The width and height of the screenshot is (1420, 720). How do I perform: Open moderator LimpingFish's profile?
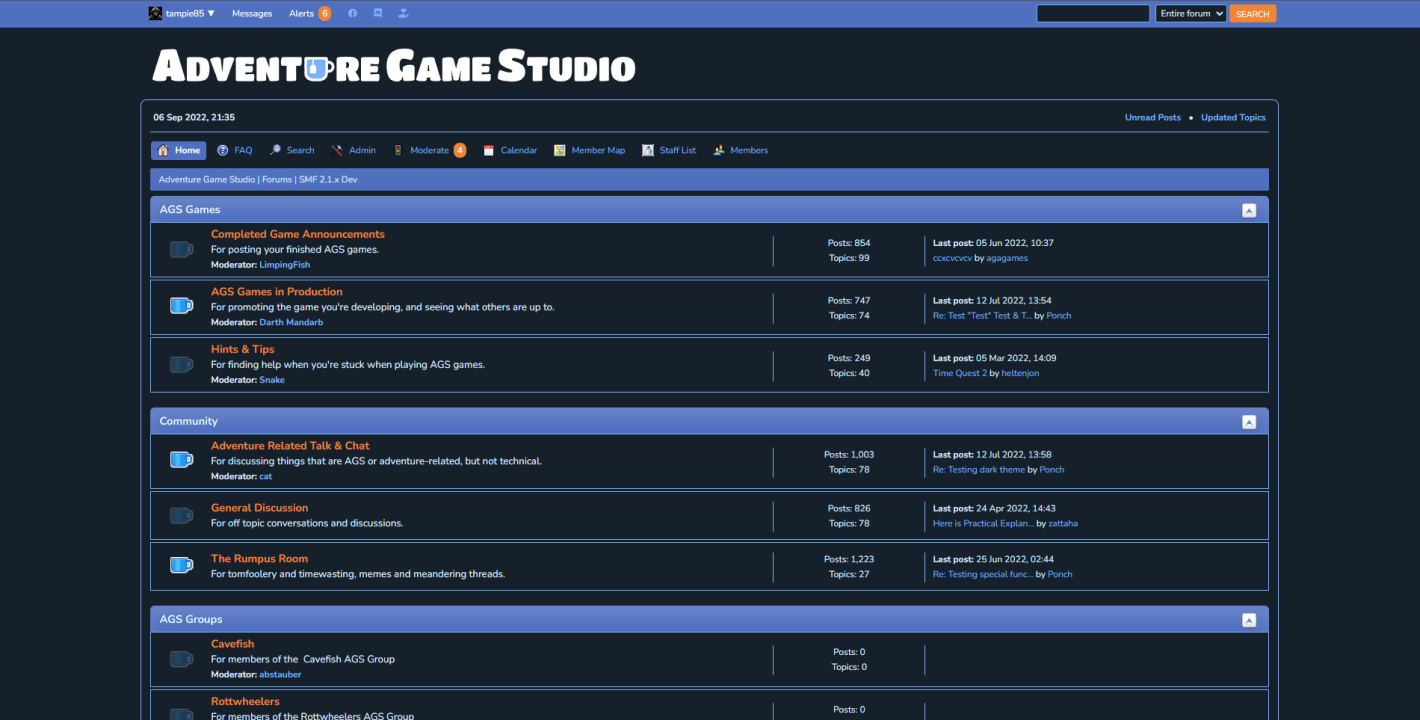(285, 265)
